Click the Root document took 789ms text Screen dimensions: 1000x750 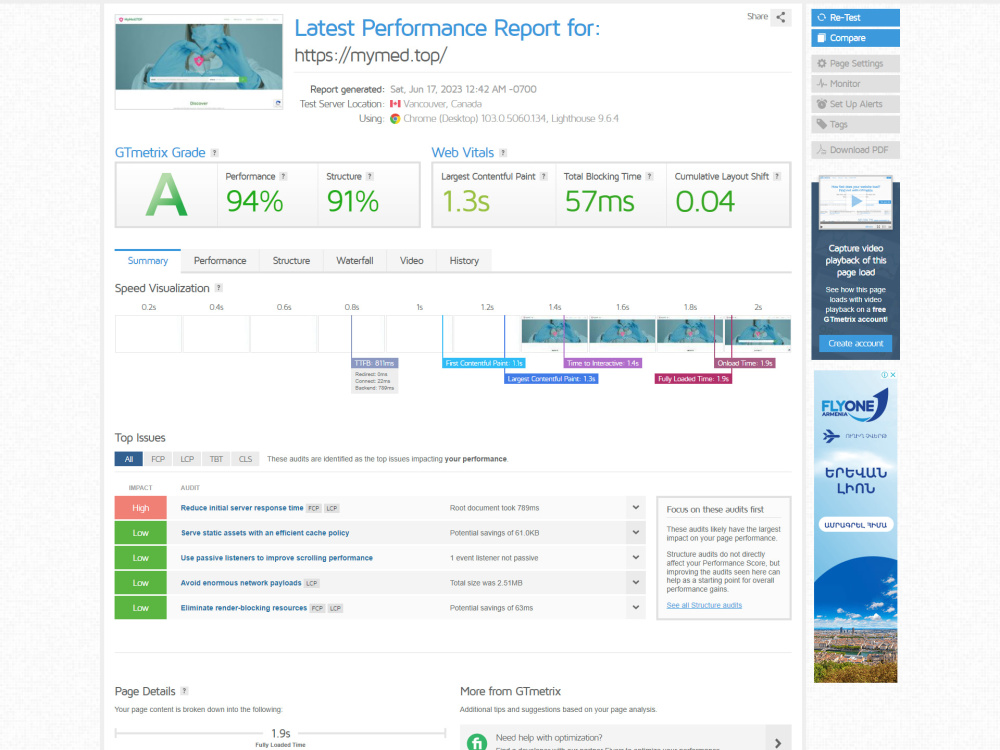click(x=494, y=508)
